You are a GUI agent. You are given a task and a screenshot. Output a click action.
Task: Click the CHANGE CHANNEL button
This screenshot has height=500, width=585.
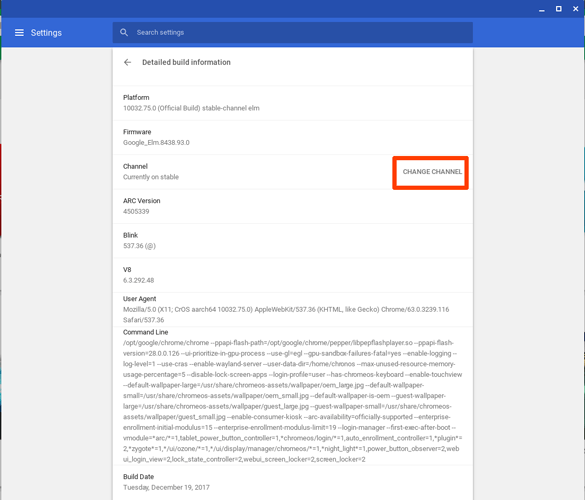(432, 172)
